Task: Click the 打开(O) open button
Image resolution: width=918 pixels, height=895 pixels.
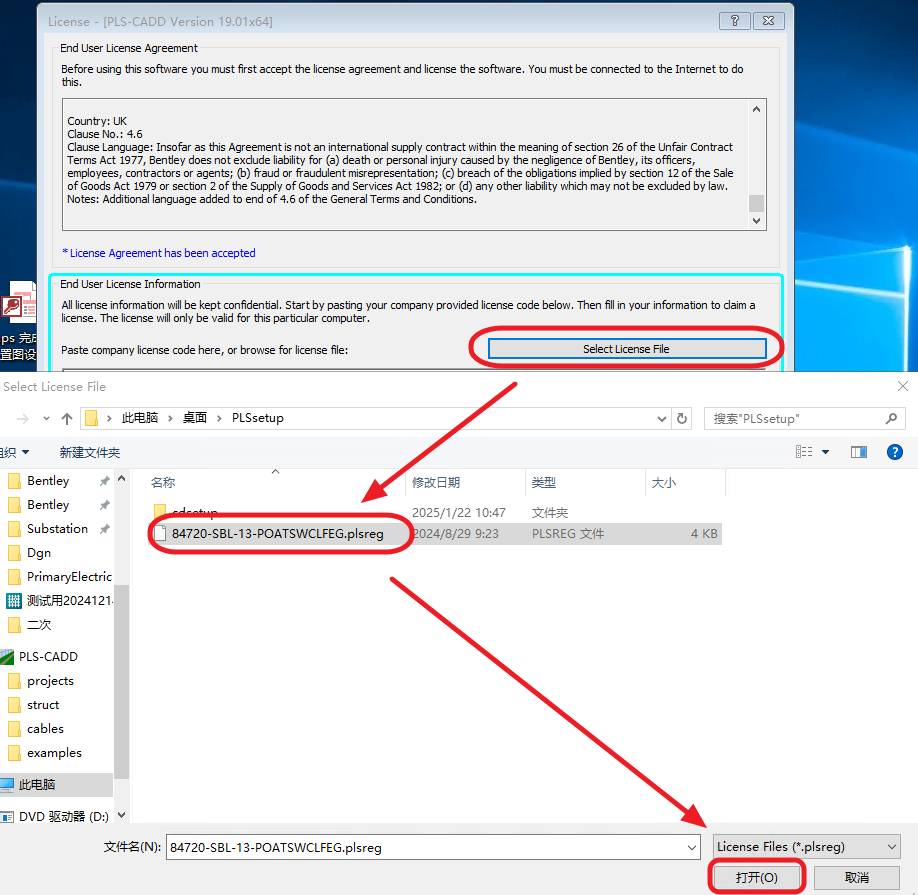Action: pyautogui.click(x=756, y=877)
